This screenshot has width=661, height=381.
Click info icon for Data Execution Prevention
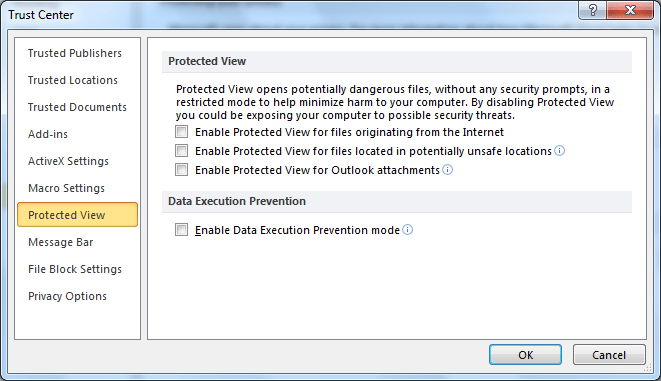407,230
